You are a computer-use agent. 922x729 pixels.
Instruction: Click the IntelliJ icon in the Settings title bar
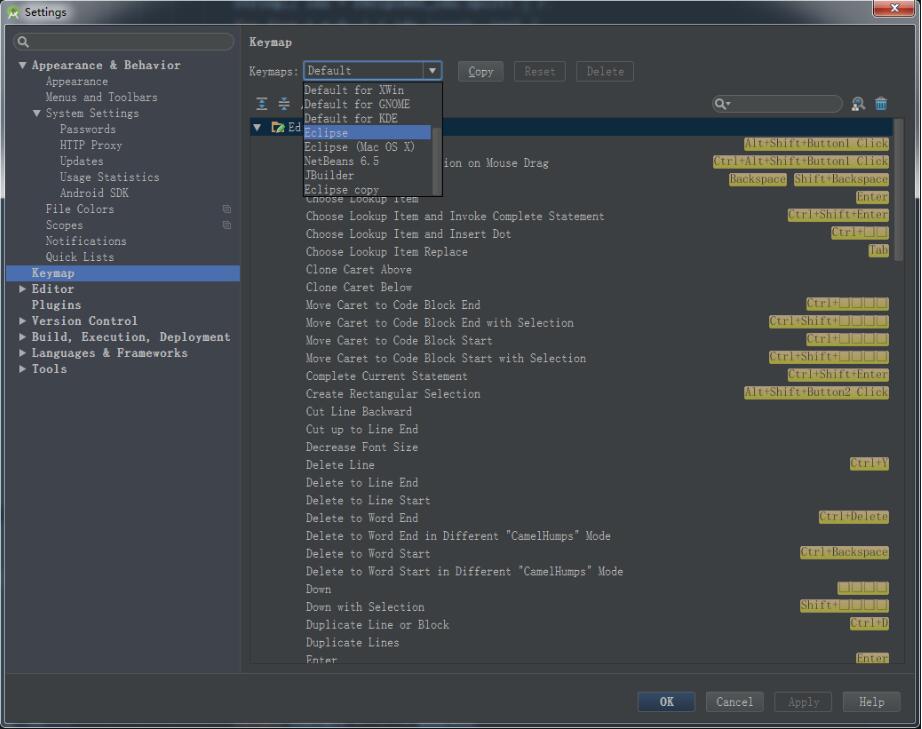(11, 11)
